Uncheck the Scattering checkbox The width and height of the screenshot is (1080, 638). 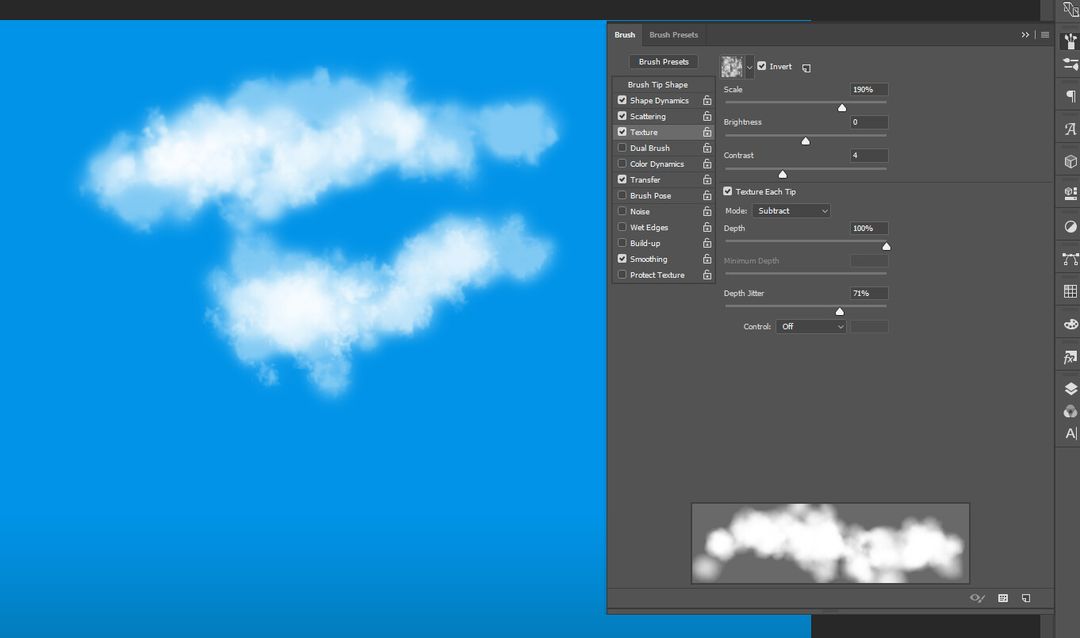(x=622, y=116)
